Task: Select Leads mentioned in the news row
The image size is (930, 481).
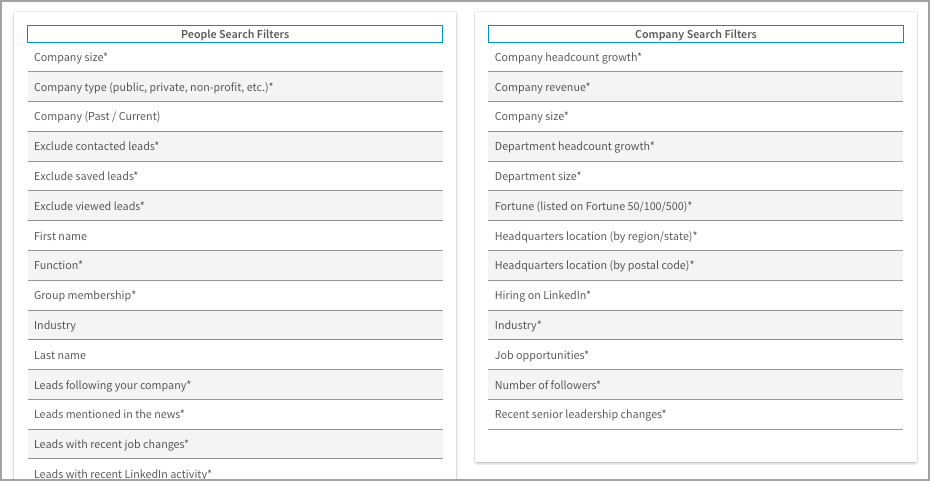Action: [109, 414]
